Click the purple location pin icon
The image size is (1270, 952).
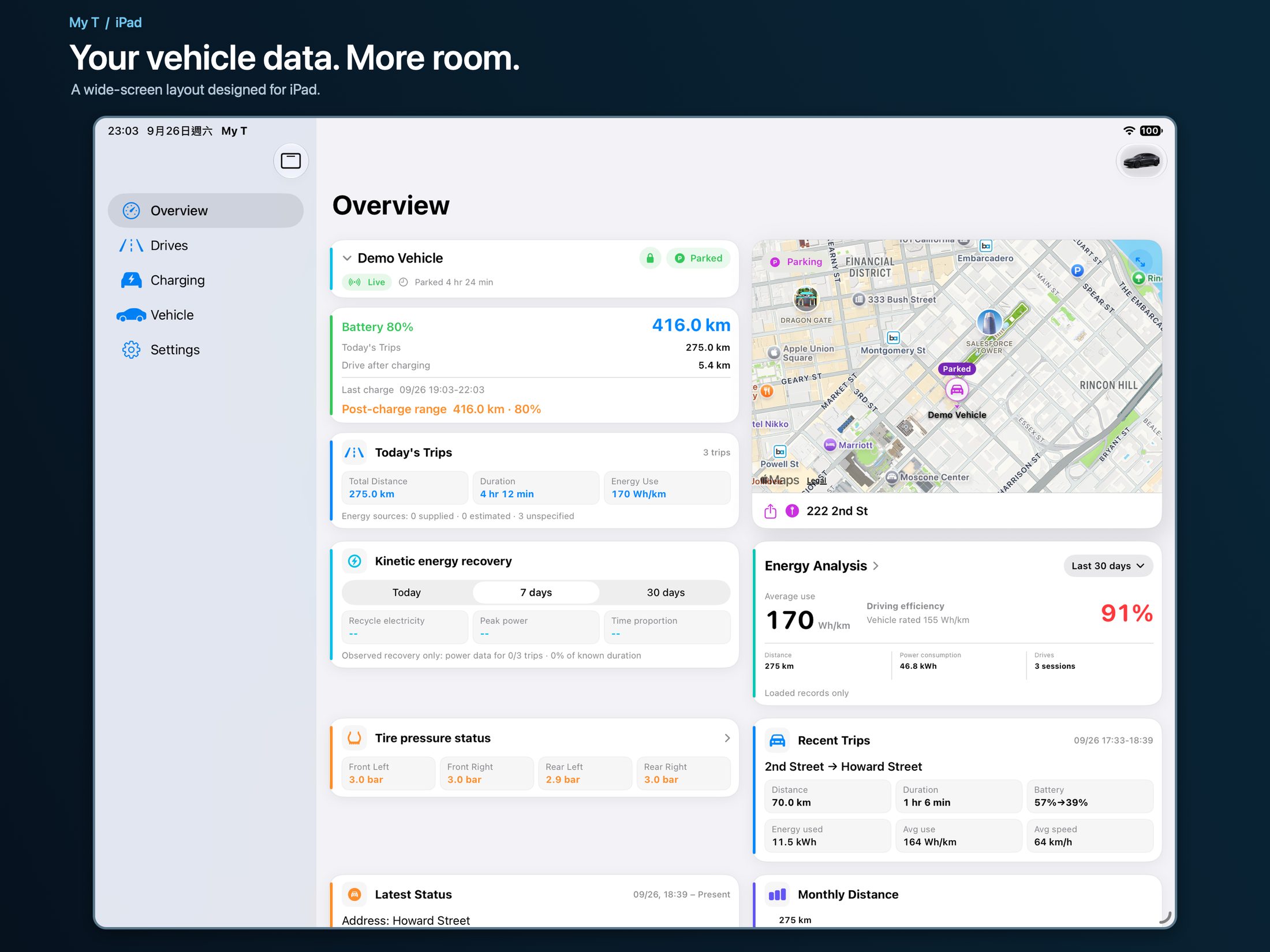[792, 511]
